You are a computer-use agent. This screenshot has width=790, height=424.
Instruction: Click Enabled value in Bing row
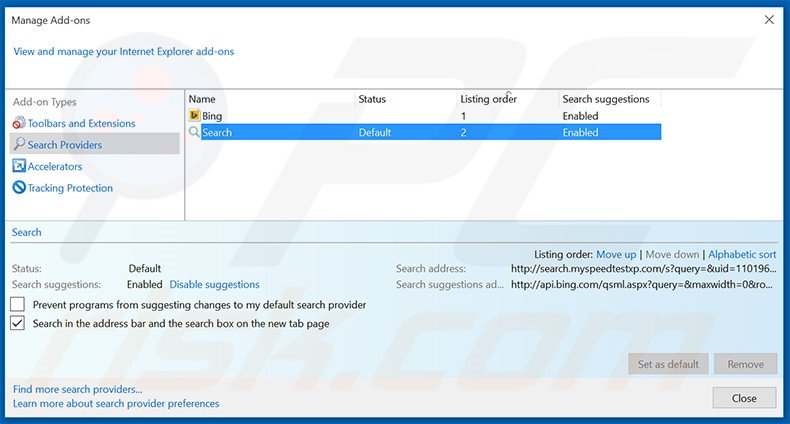pos(580,116)
